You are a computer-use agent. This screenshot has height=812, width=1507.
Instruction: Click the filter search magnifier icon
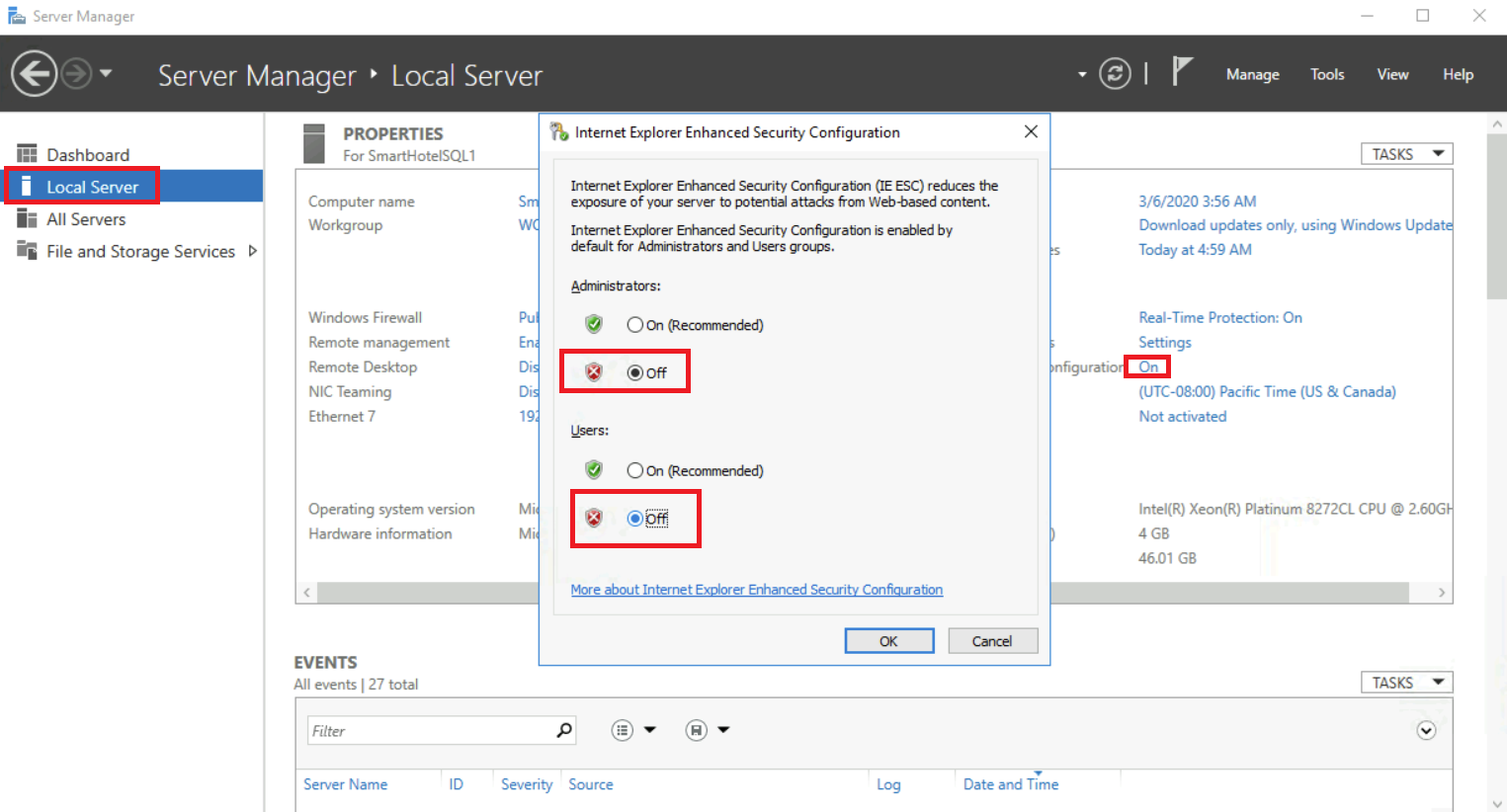coord(564,730)
